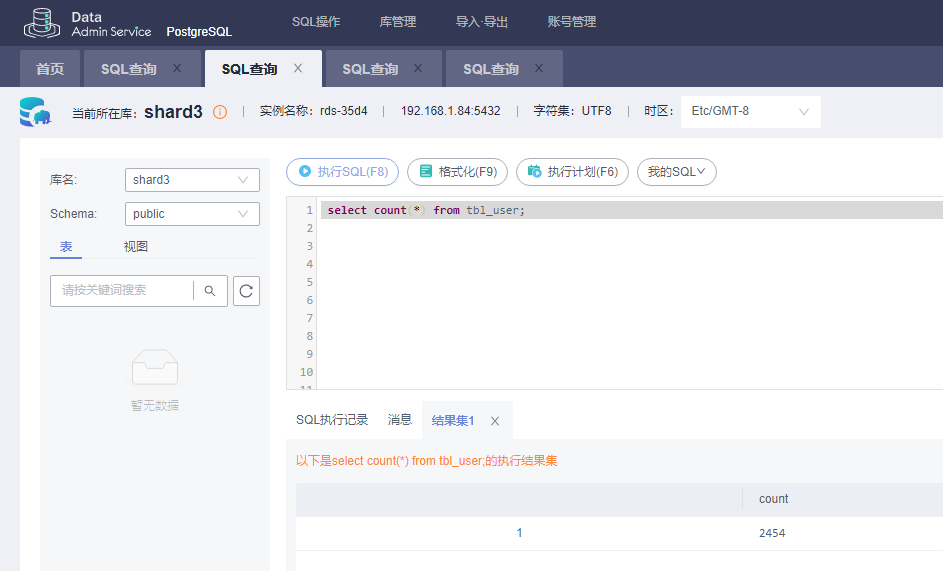
Task: Close the first SQL查询 tab
Action: tap(177, 69)
